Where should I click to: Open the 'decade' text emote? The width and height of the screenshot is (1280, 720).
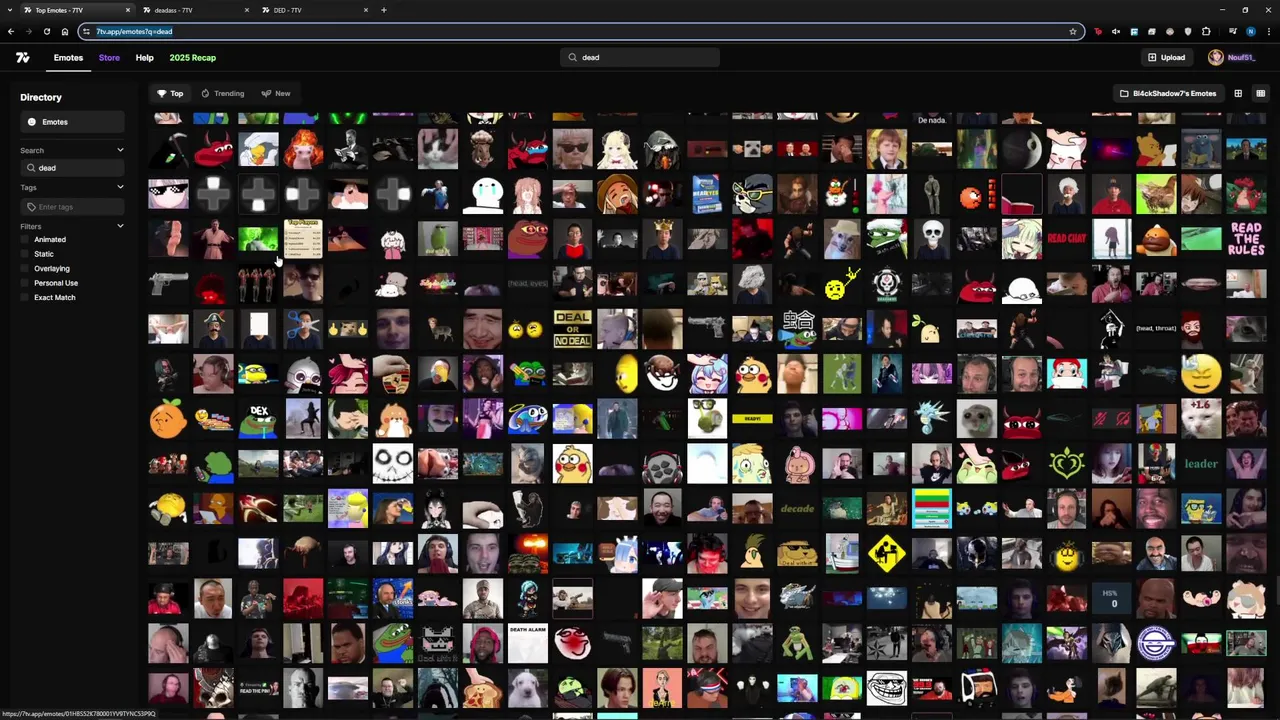click(x=797, y=509)
